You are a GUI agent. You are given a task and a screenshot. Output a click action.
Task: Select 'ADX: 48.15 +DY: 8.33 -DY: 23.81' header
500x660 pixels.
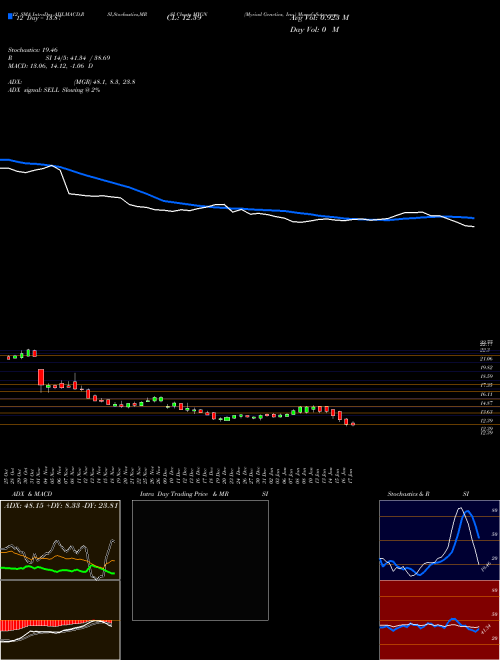click(61, 505)
